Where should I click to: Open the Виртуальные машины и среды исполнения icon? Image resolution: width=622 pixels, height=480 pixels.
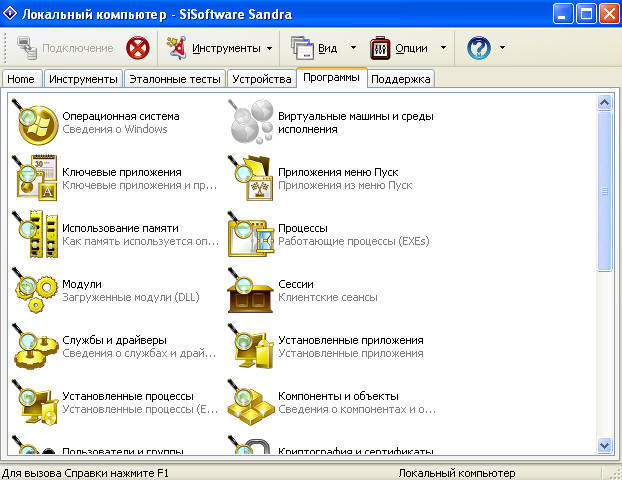251,122
